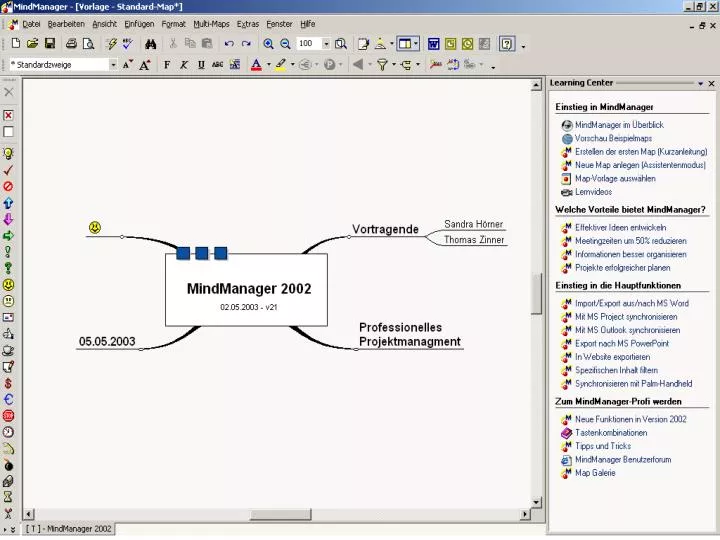Toggle bold formatting F button

pos(167,65)
